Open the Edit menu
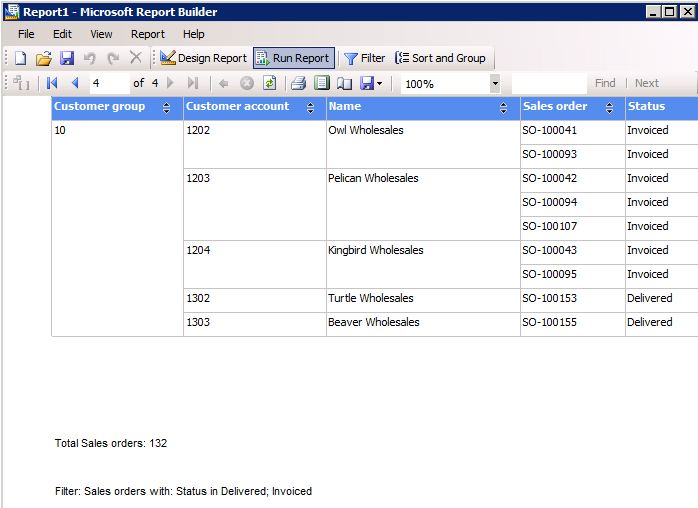 click(62, 34)
